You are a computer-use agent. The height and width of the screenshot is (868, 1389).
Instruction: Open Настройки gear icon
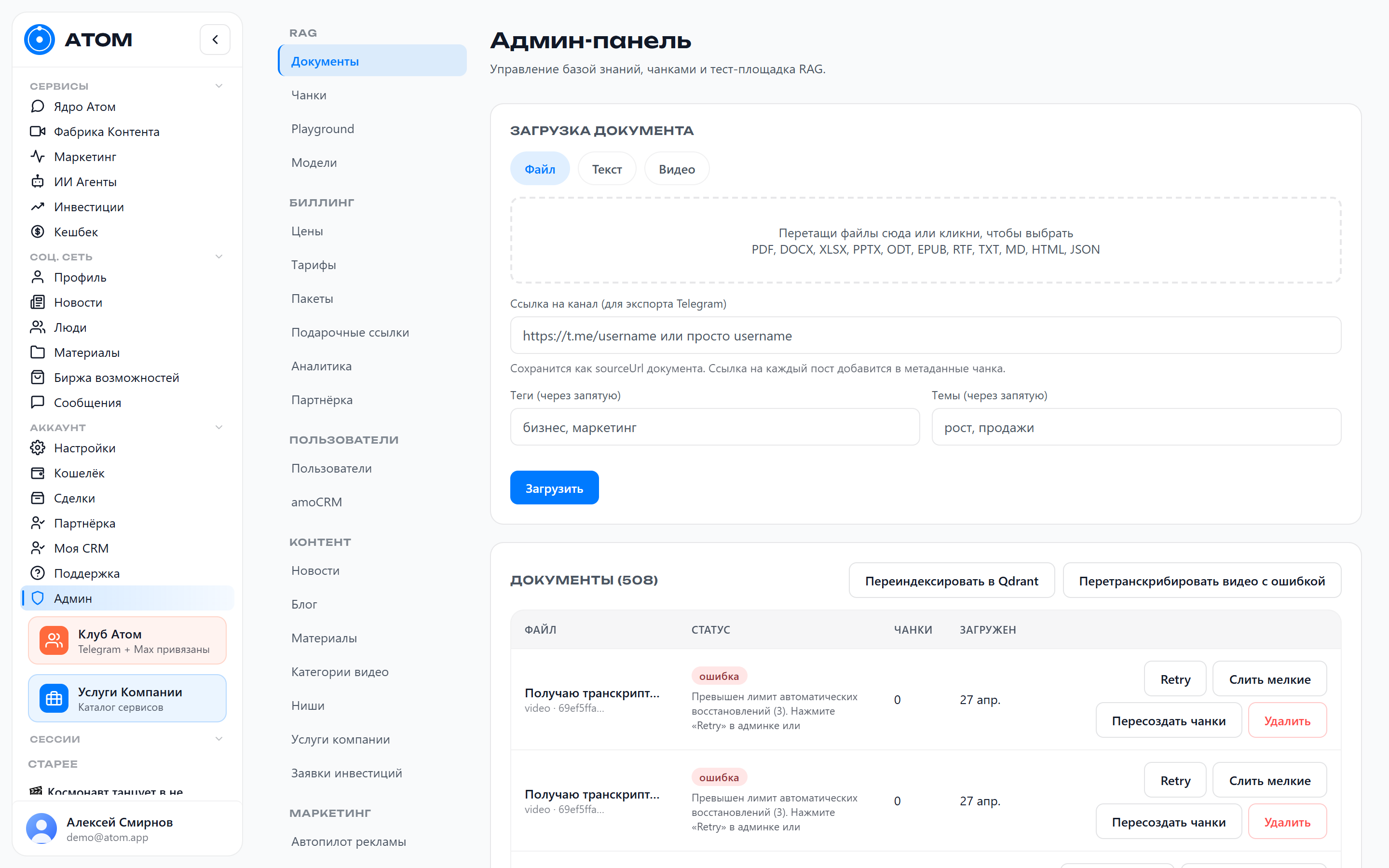[37, 448]
